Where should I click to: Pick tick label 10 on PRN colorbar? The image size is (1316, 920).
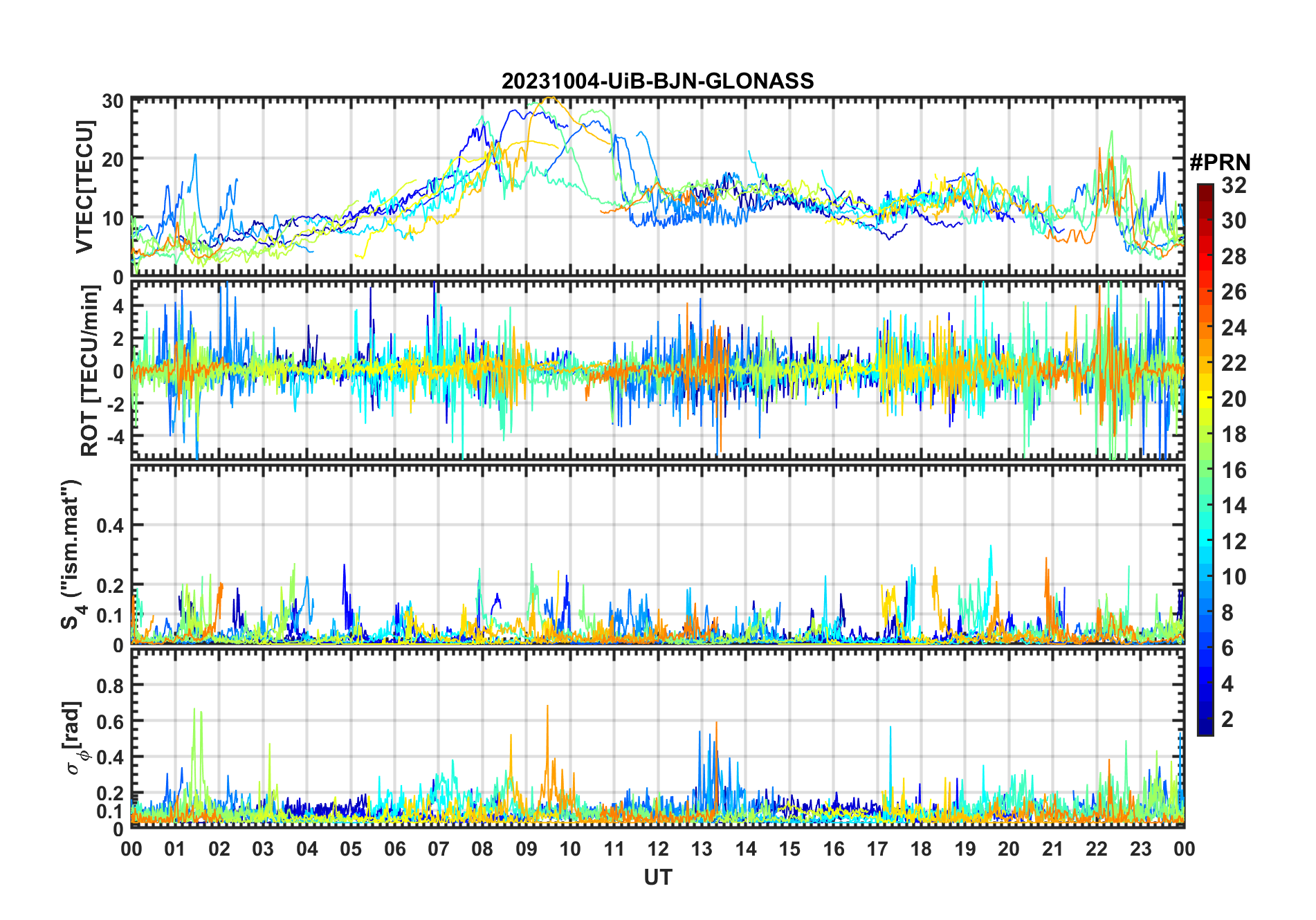pos(1234,577)
